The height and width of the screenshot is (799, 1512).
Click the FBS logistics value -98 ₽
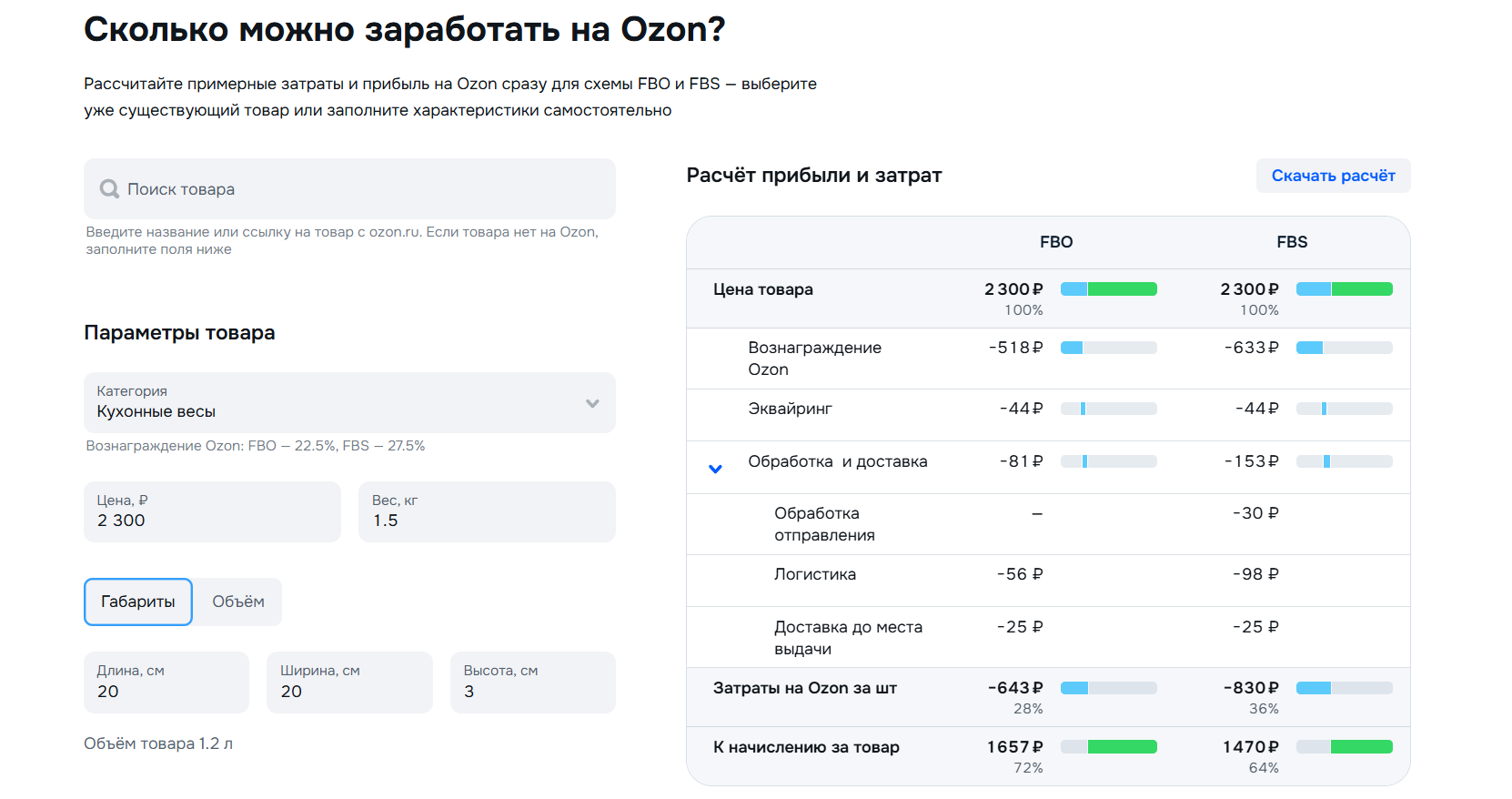click(1255, 574)
